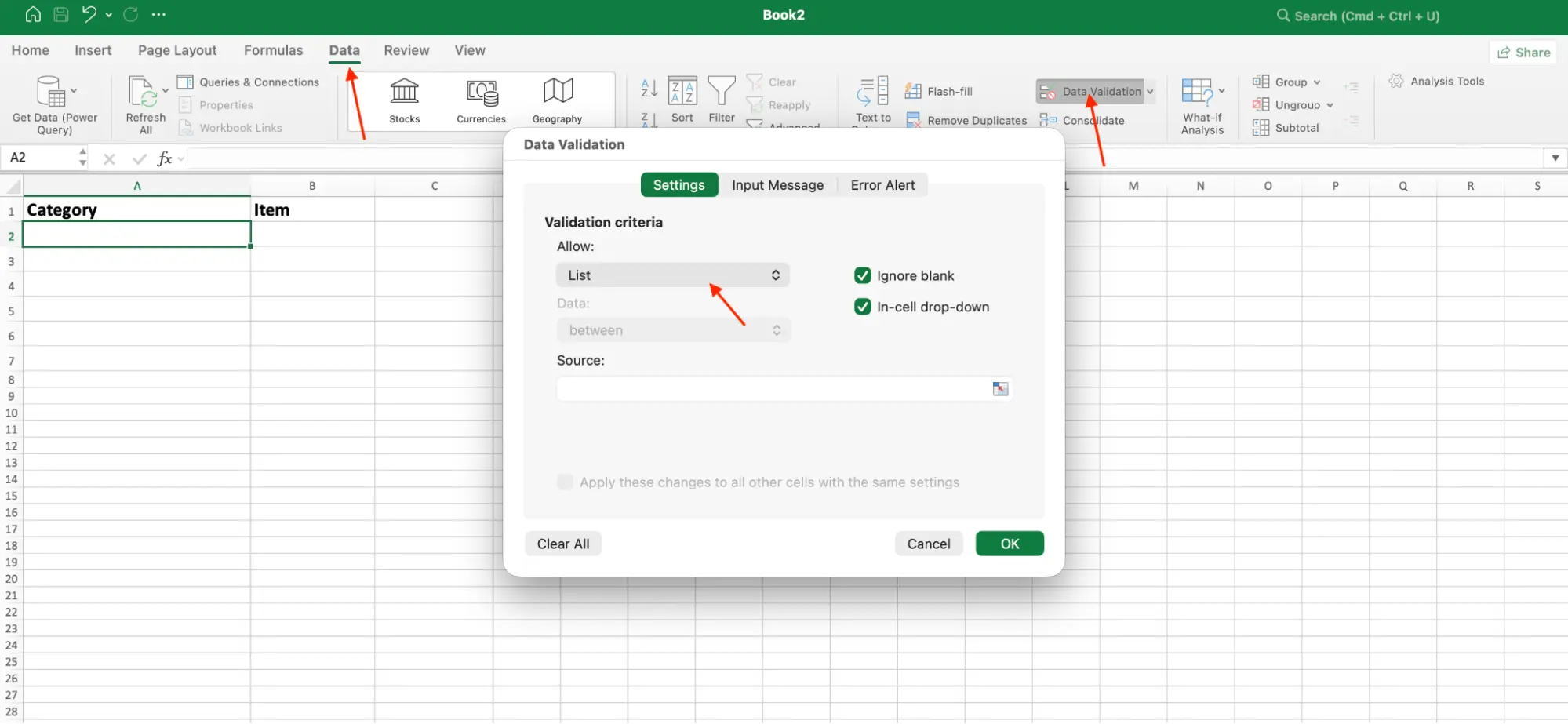Open the Formulas ribbon tab
Image resolution: width=1568 pixels, height=724 pixels.
coord(273,49)
